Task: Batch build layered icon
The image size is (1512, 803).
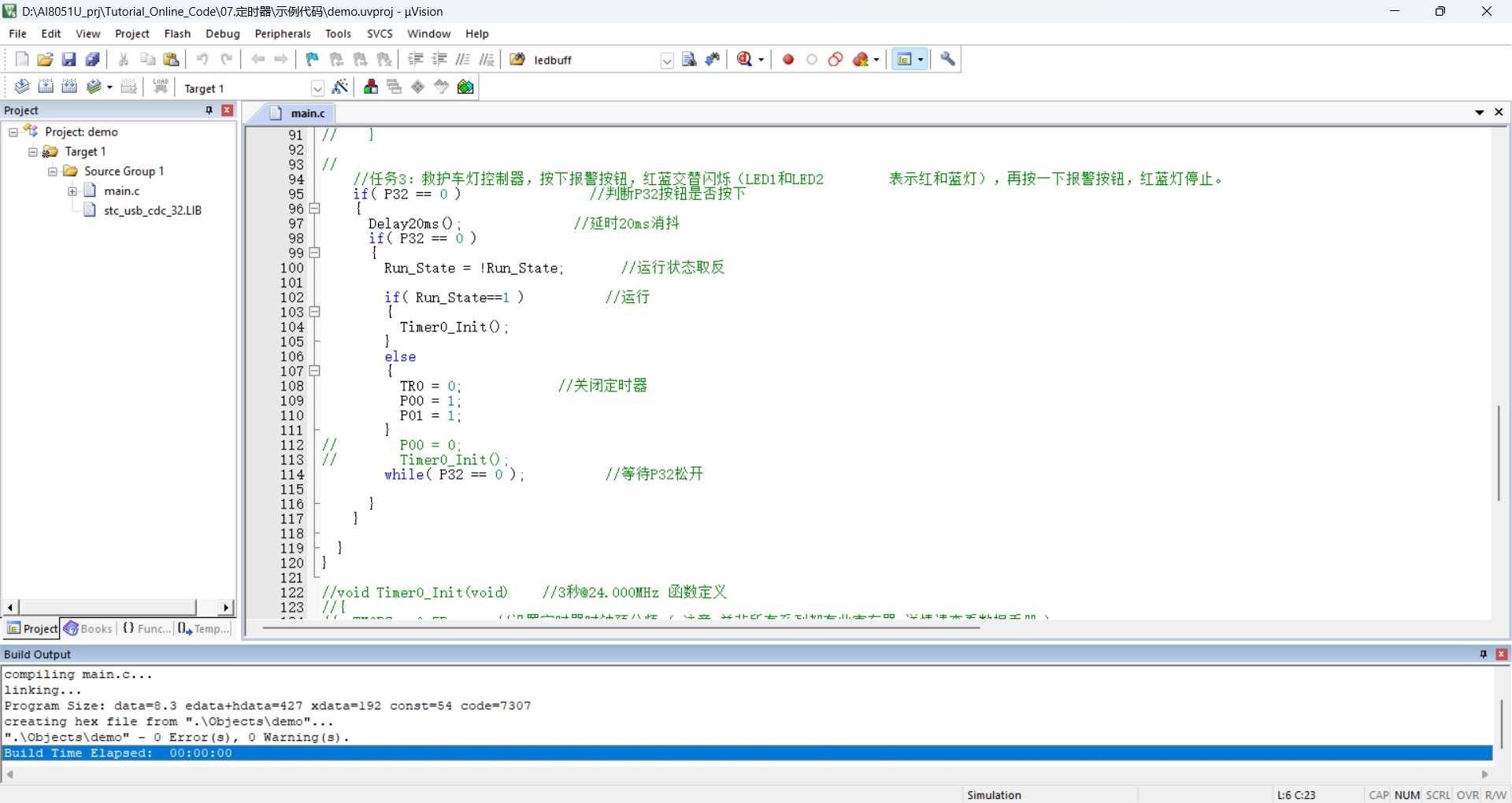Action: point(94,87)
